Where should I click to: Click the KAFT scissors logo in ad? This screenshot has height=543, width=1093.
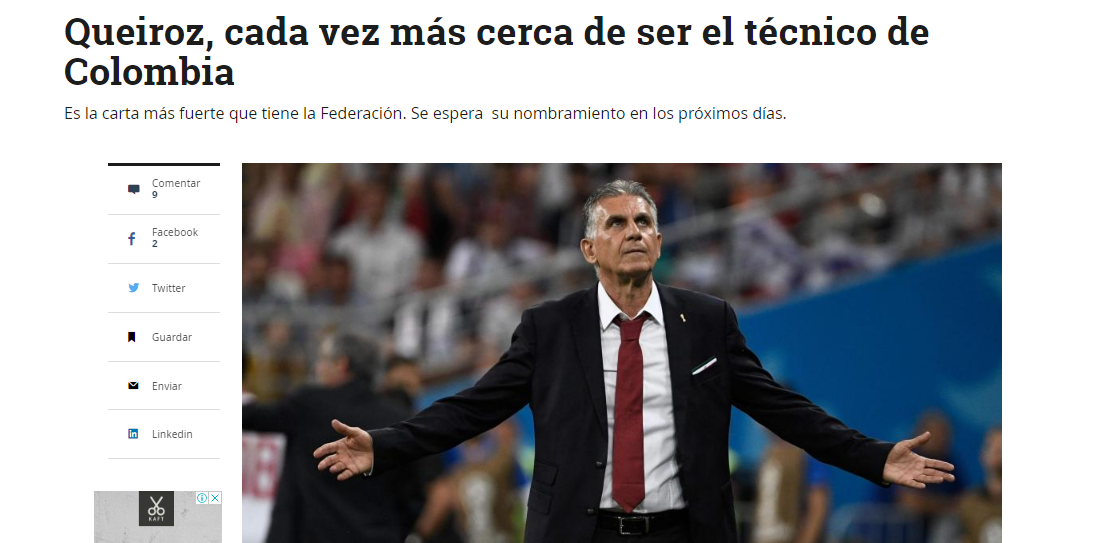click(156, 508)
